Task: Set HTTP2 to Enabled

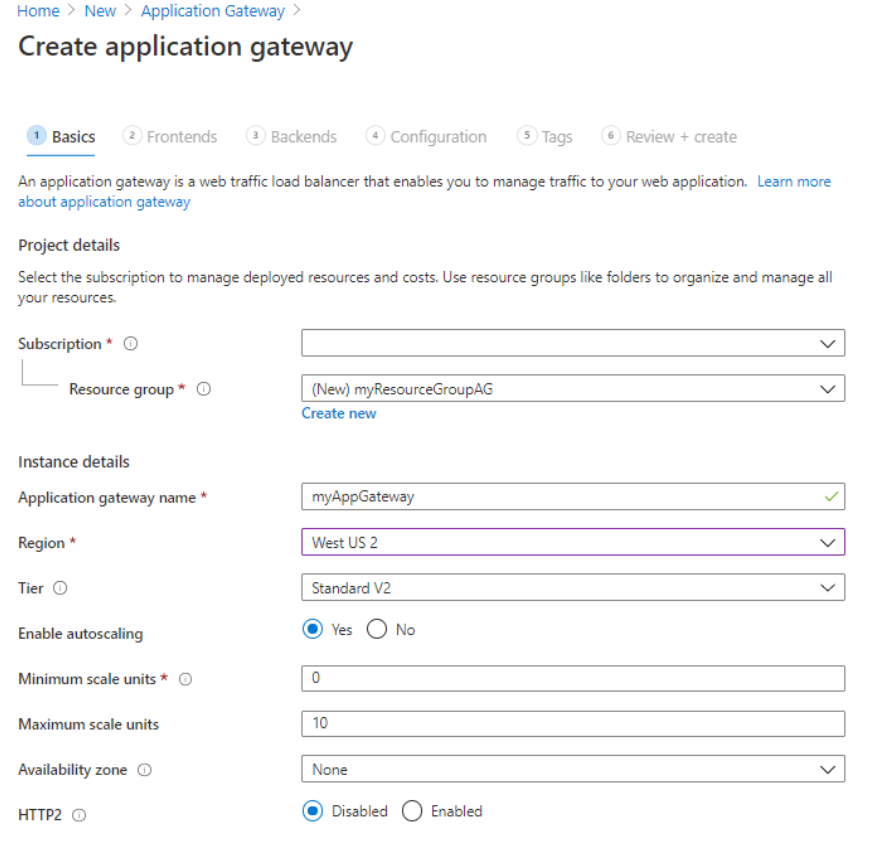Action: [x=412, y=811]
